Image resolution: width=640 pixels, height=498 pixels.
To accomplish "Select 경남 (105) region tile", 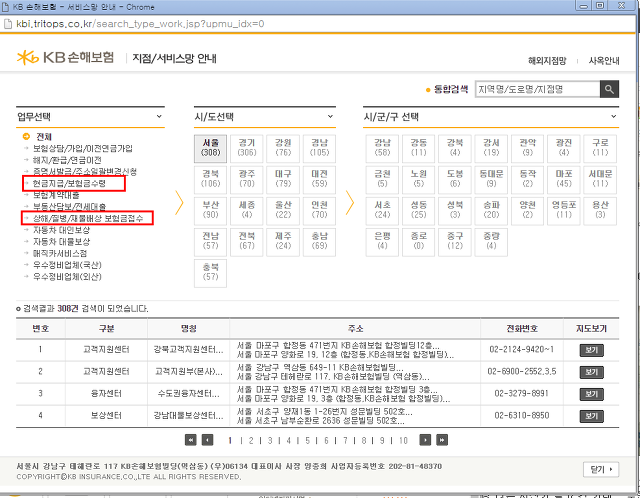I will [319, 148].
